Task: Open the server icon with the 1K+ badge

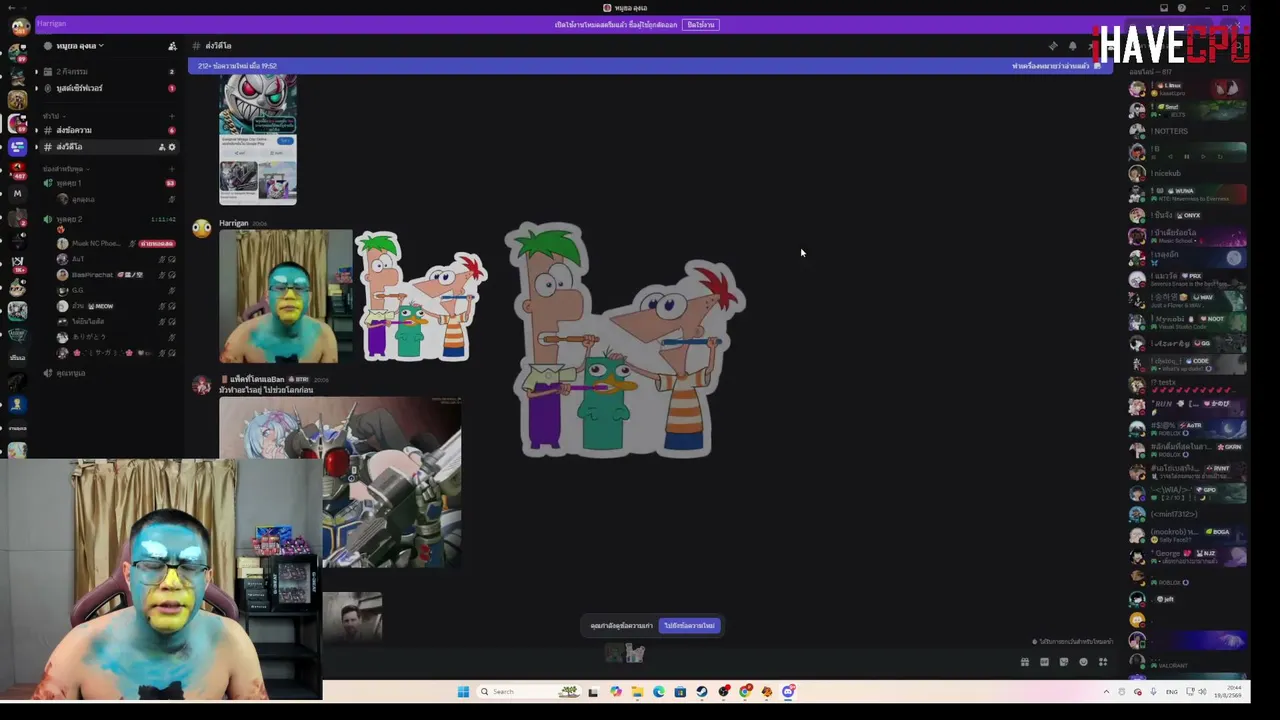Action: (x=17, y=263)
